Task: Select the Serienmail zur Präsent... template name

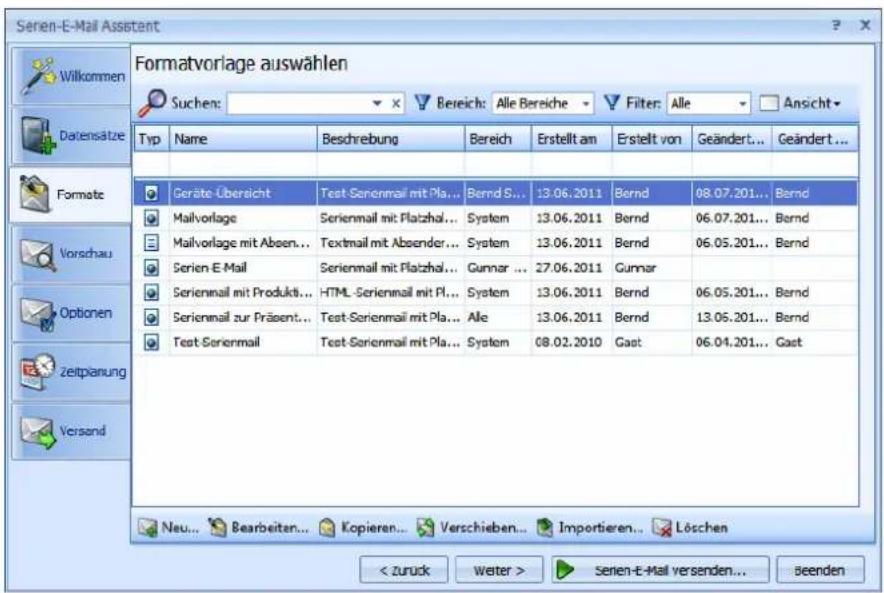Action: (x=242, y=317)
